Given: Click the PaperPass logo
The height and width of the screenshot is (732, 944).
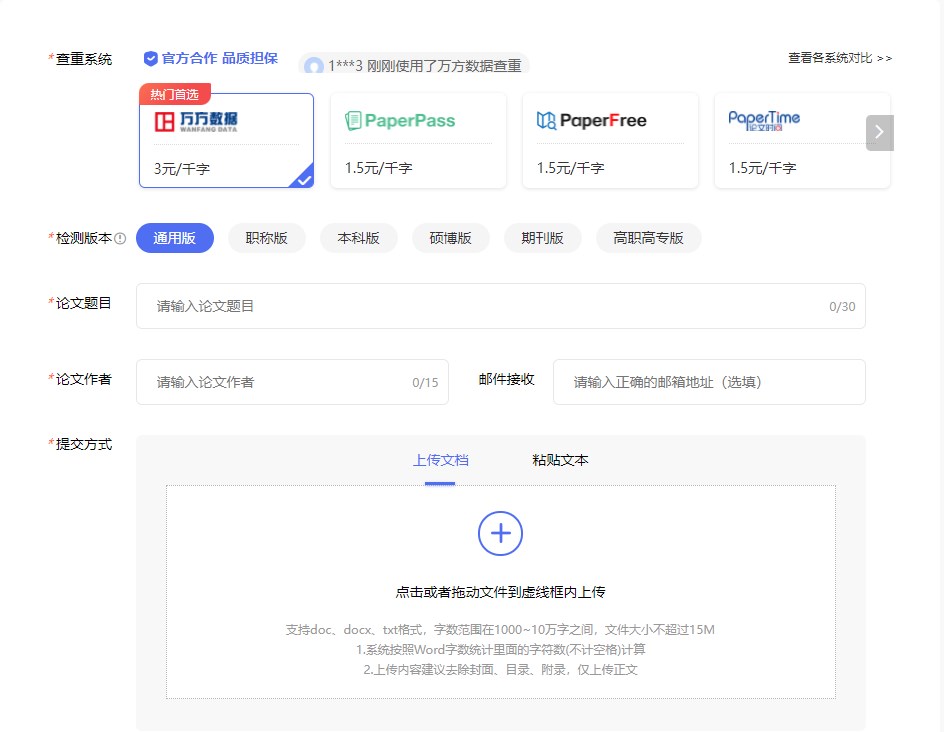Looking at the screenshot, I should [400, 121].
